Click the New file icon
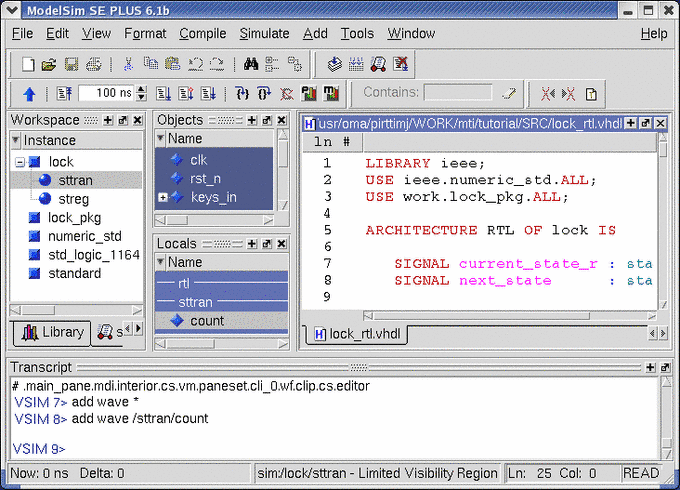Viewport: 680px width, 490px height. [x=28, y=65]
